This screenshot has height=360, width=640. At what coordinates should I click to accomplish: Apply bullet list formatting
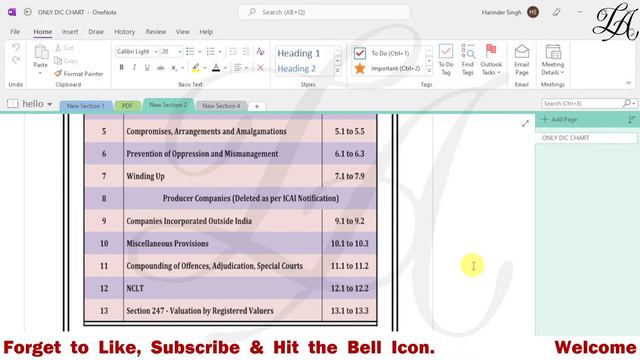(190, 51)
